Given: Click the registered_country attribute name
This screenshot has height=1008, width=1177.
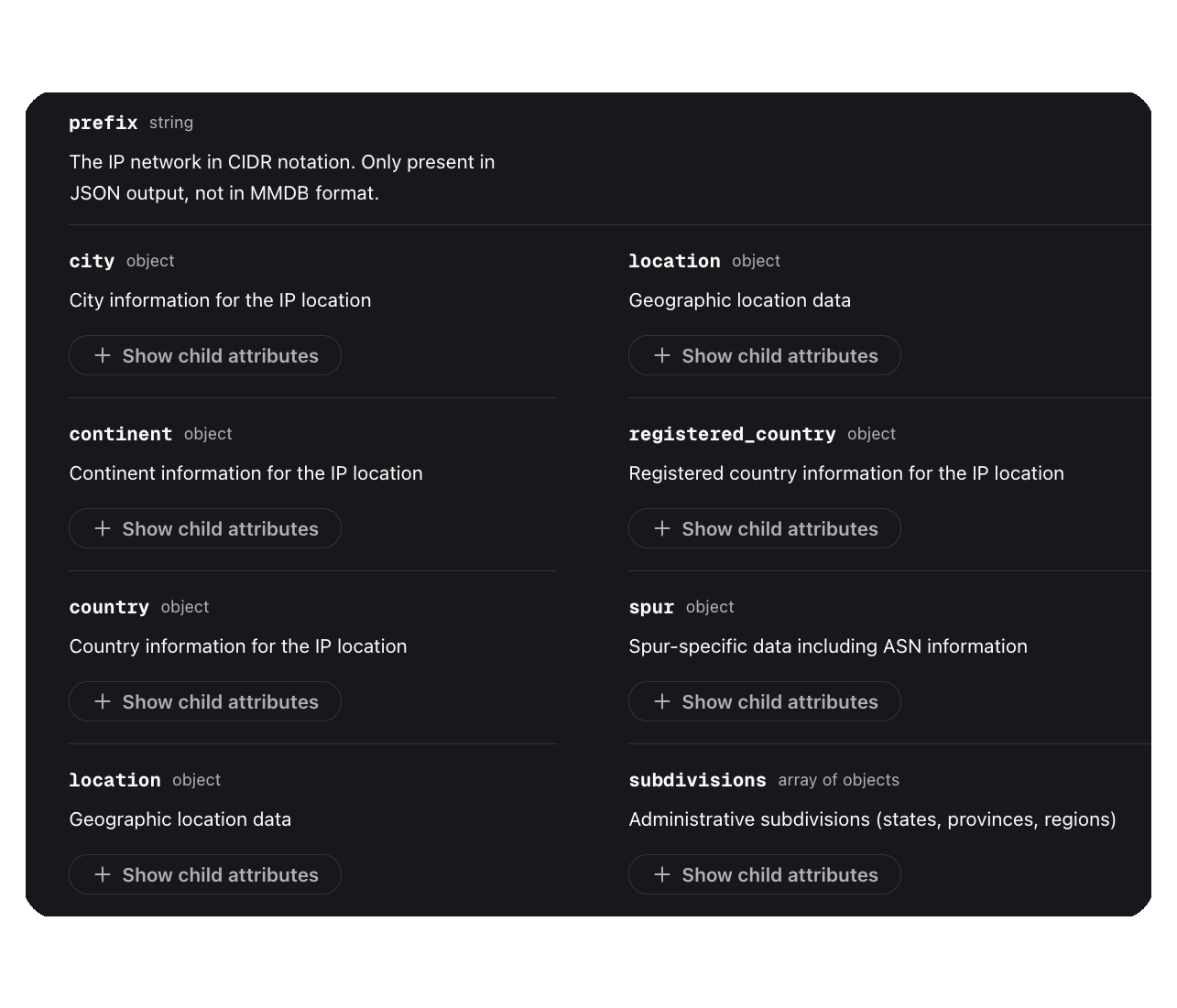Looking at the screenshot, I should 732,434.
